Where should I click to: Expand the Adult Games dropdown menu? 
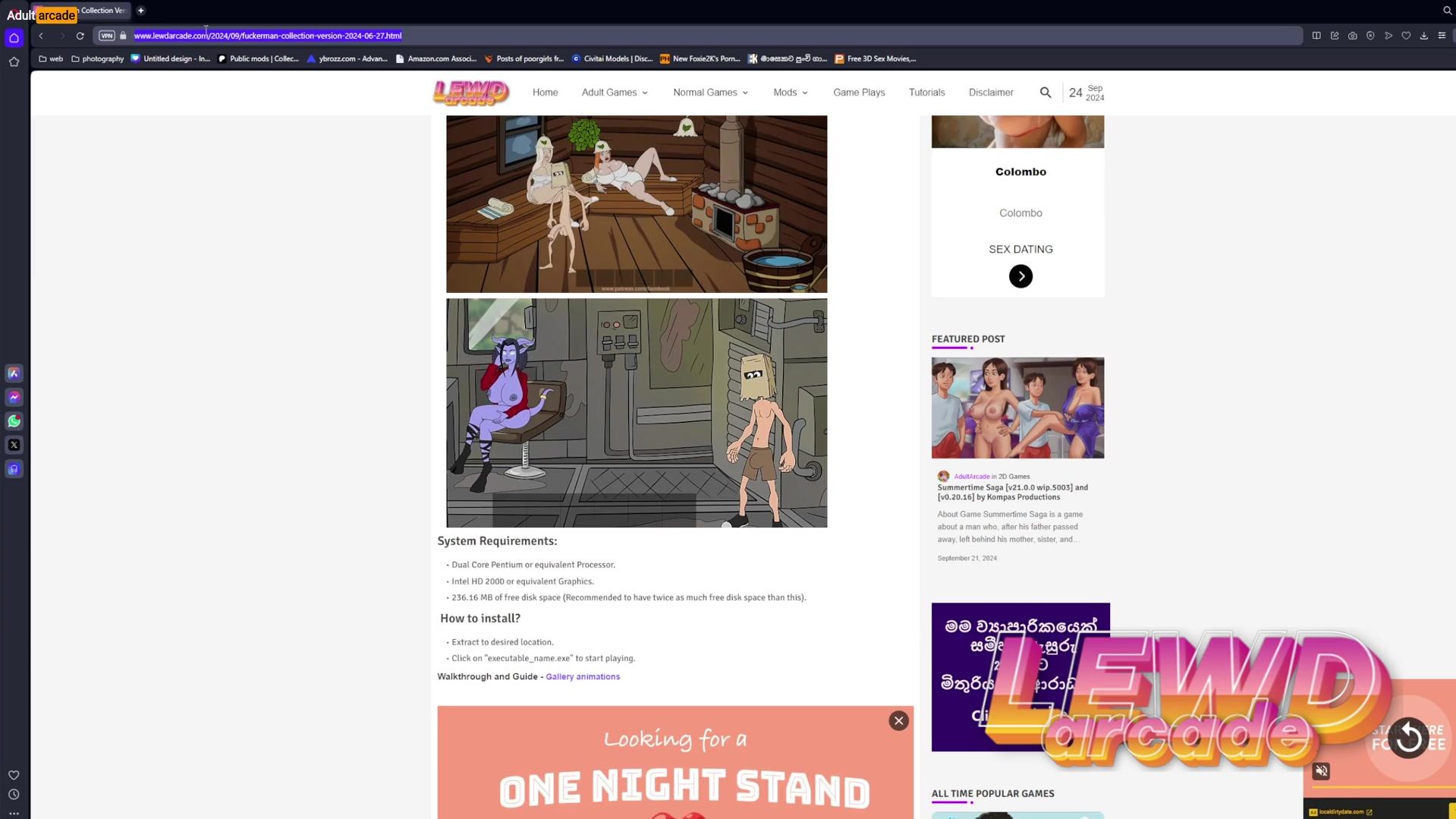tap(615, 93)
